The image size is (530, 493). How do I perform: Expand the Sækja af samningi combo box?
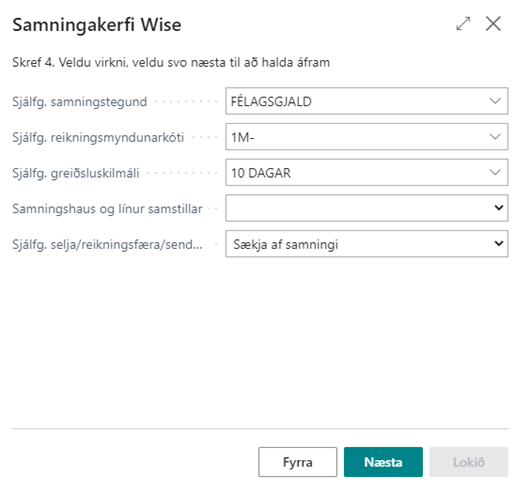click(367, 244)
